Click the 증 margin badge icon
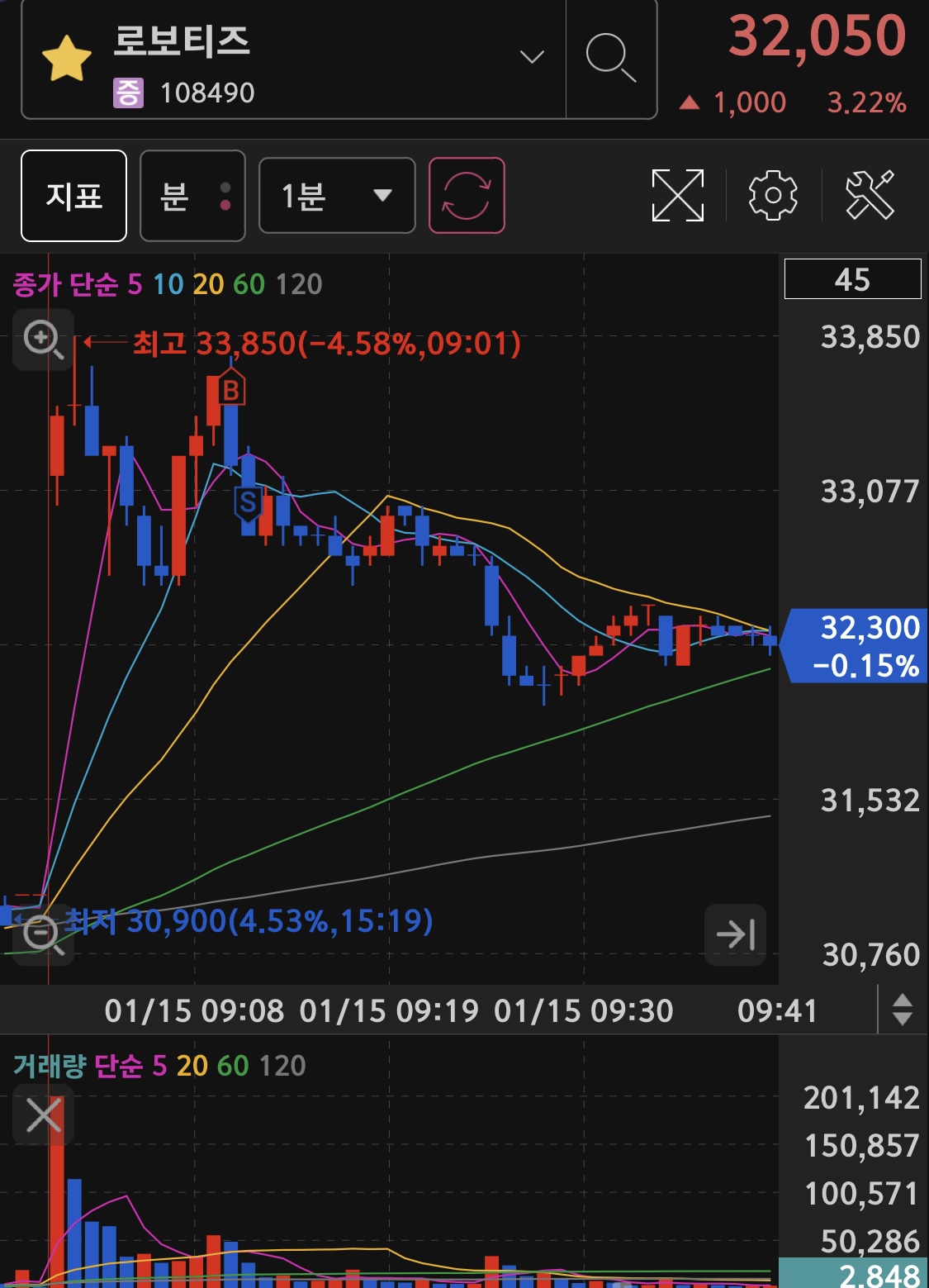 click(128, 93)
